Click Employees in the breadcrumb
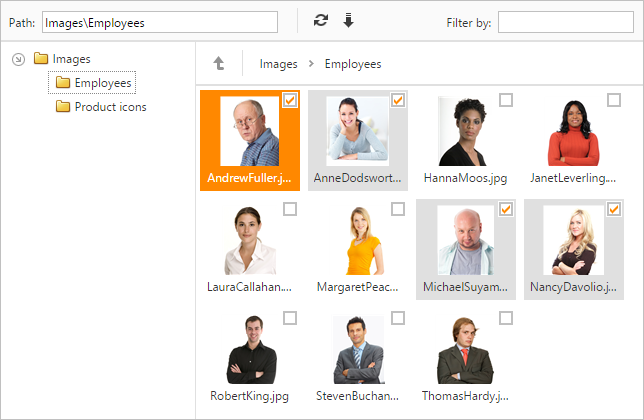 353,64
